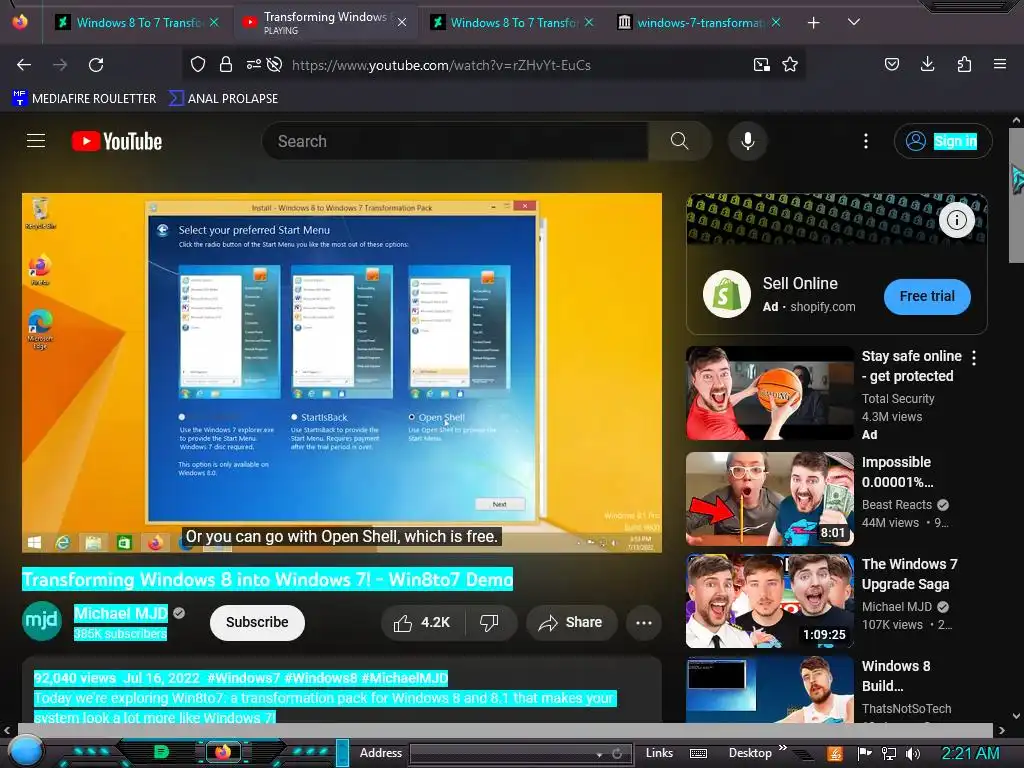1024x768 pixels.
Task: Open Impossible 0.00001% video thumbnail
Action: point(770,499)
